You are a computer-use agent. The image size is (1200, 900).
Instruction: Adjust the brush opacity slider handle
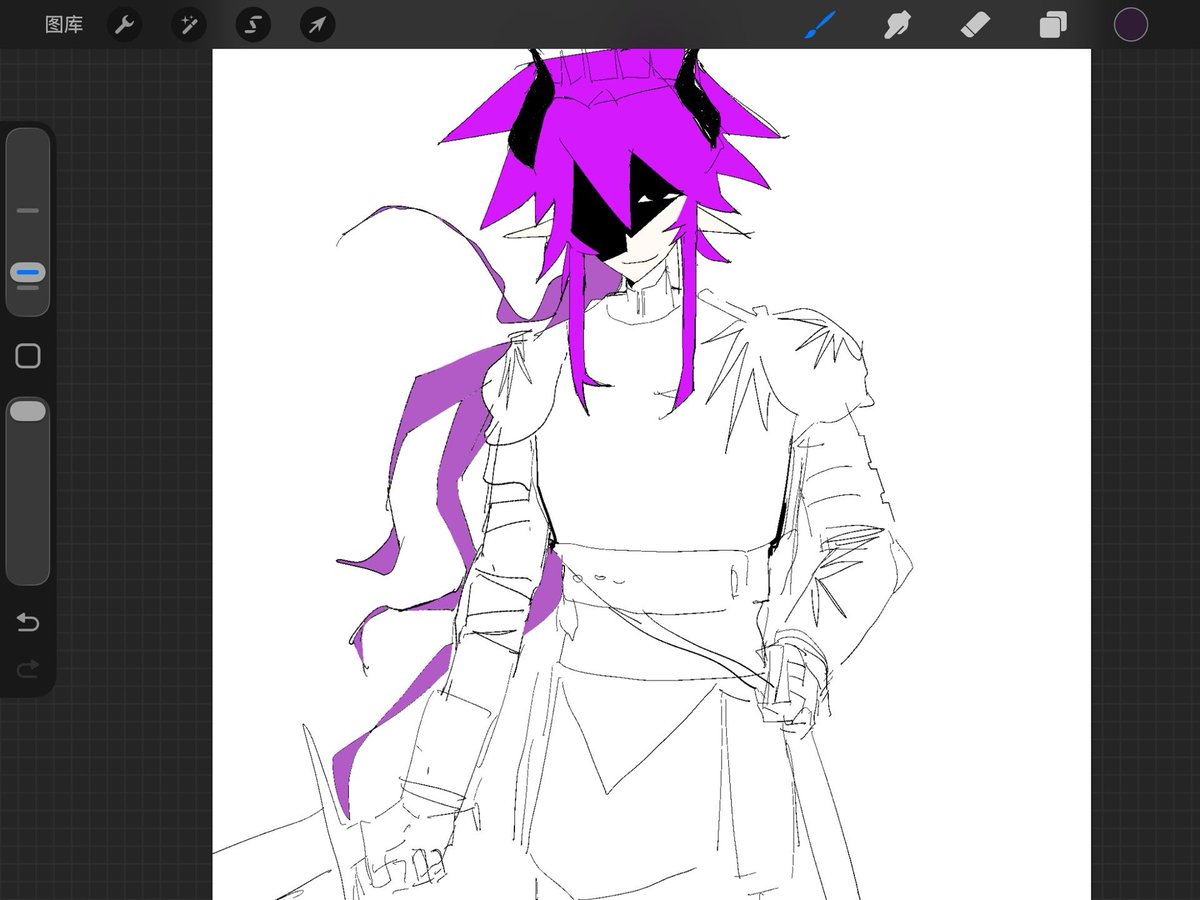click(28, 411)
